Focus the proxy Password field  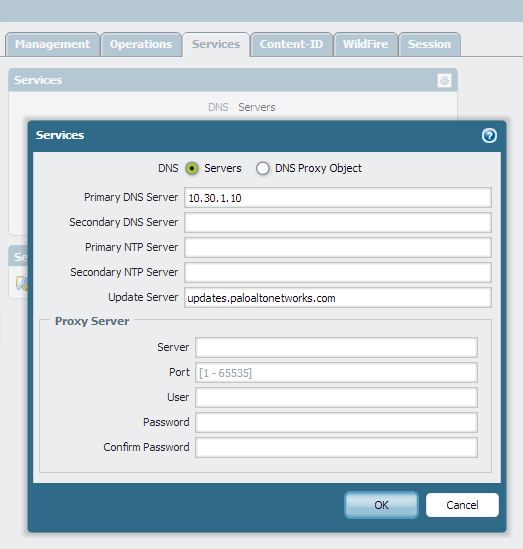pos(336,422)
